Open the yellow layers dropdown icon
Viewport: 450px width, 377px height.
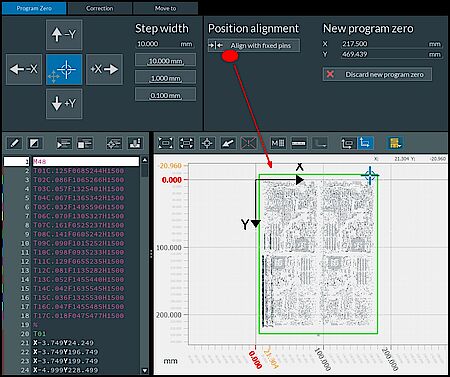coord(395,143)
